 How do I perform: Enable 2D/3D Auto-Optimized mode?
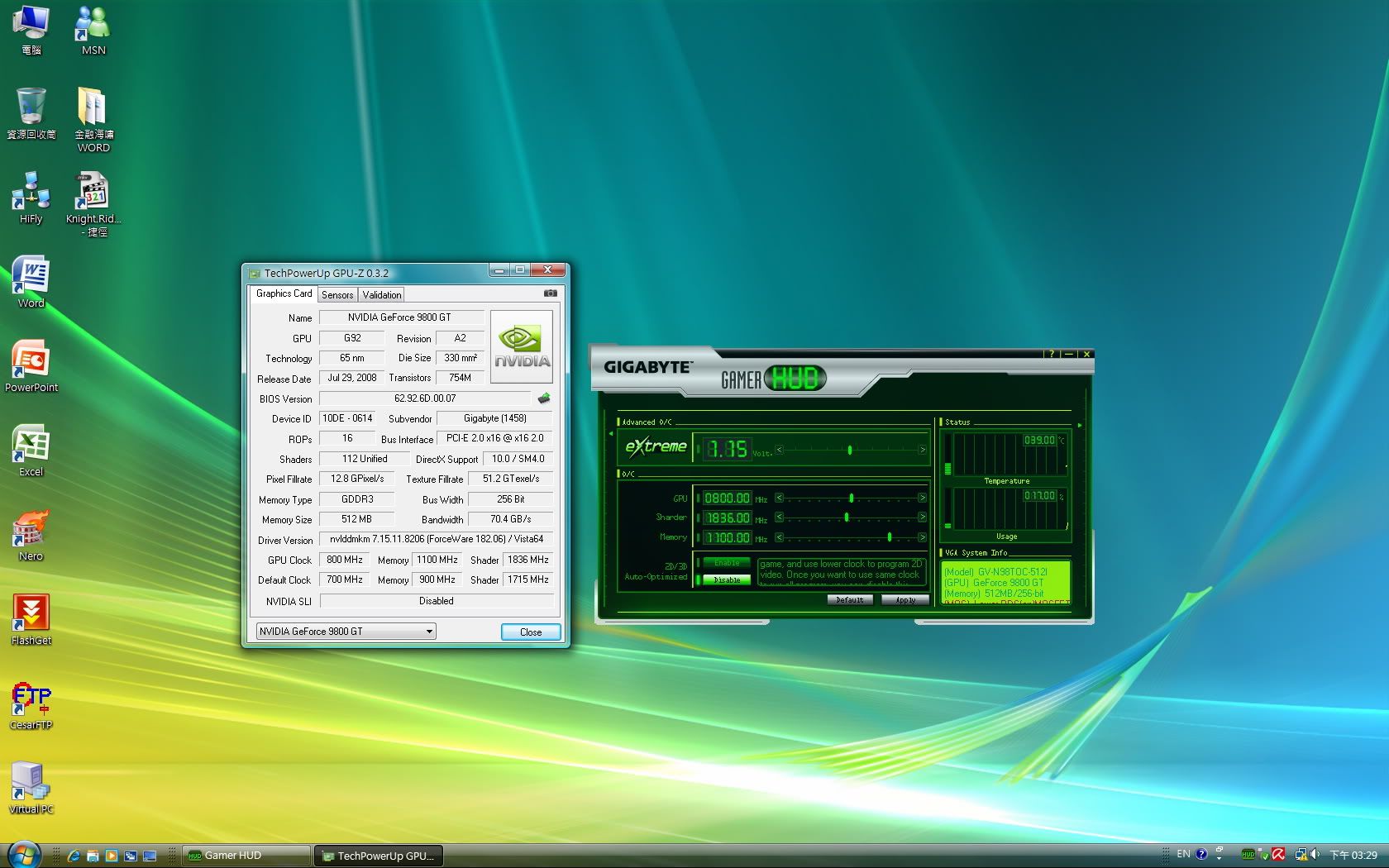(727, 563)
